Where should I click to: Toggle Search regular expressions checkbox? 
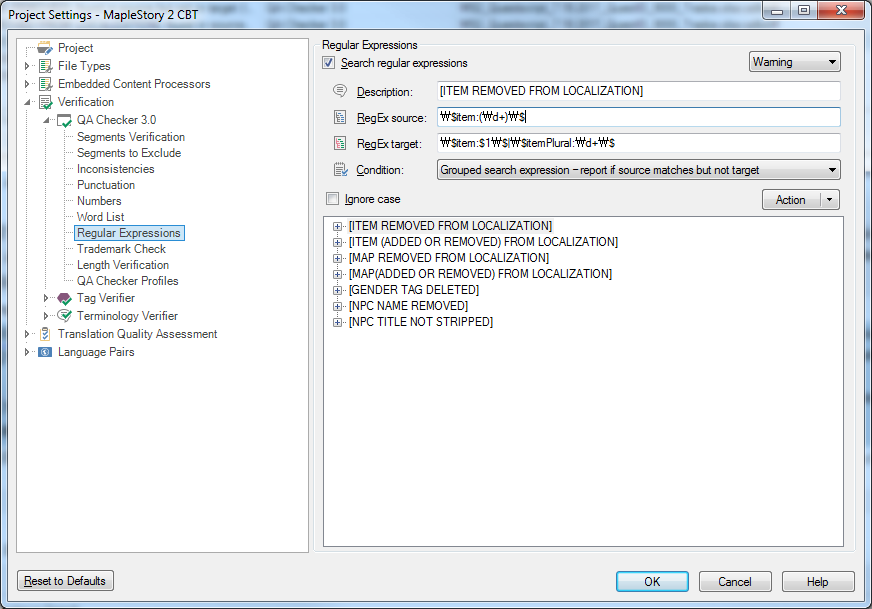[x=329, y=63]
